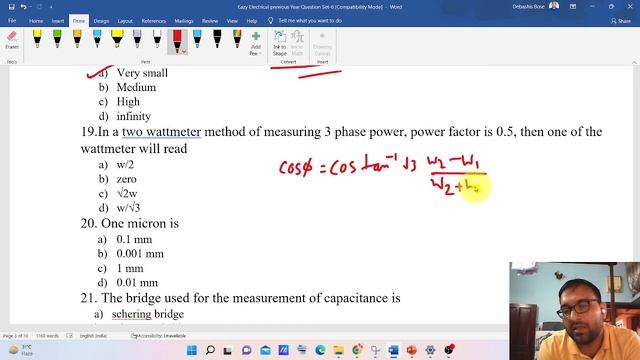Insert a Drawing Canvas

point(322,44)
